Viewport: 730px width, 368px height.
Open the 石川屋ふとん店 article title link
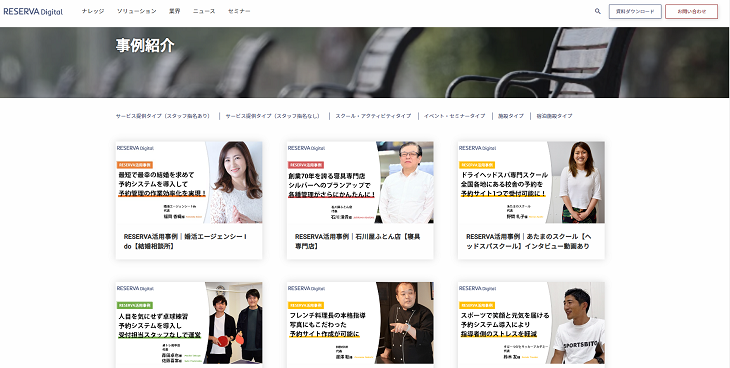pos(357,241)
